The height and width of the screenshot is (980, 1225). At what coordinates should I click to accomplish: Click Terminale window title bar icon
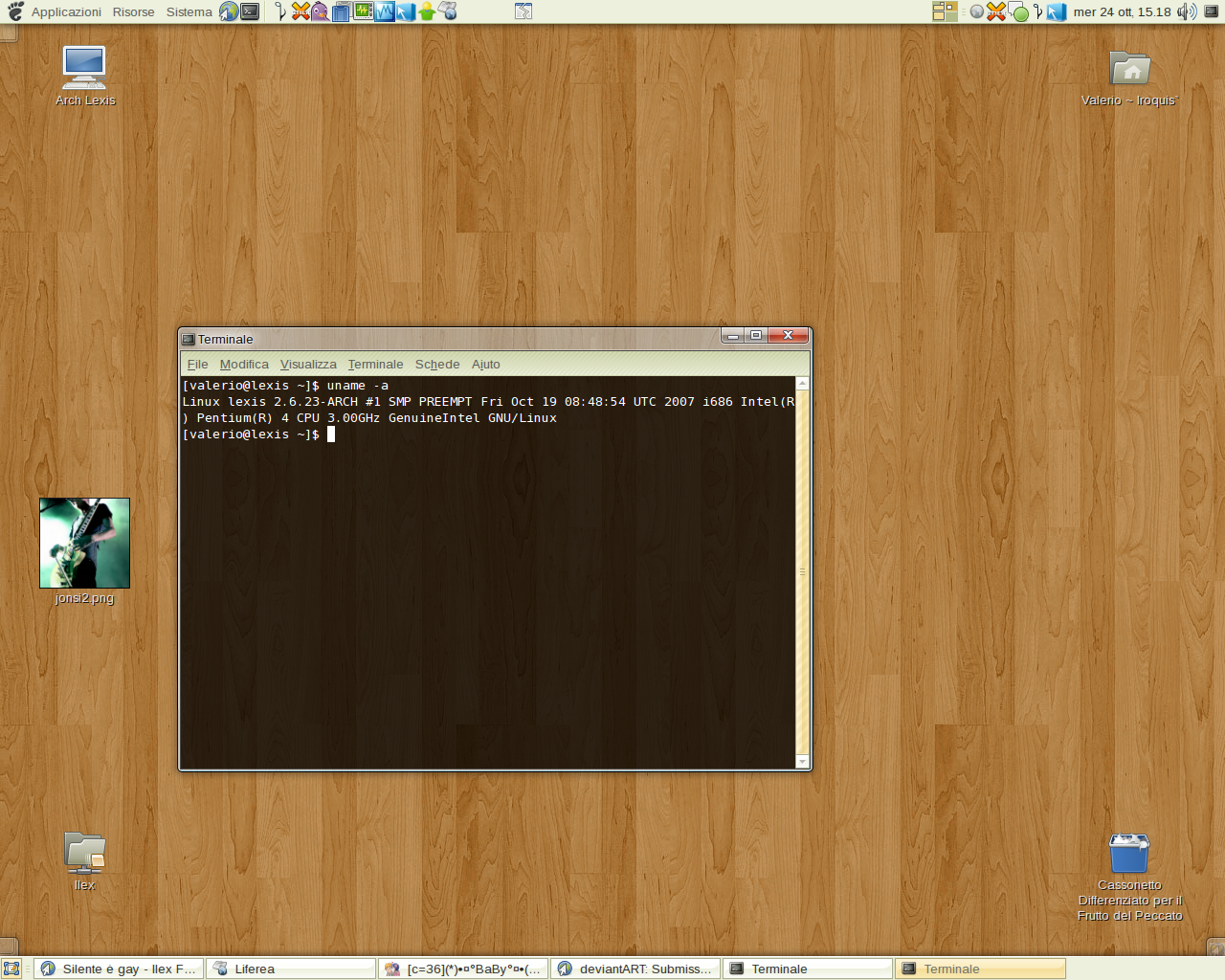(x=189, y=339)
